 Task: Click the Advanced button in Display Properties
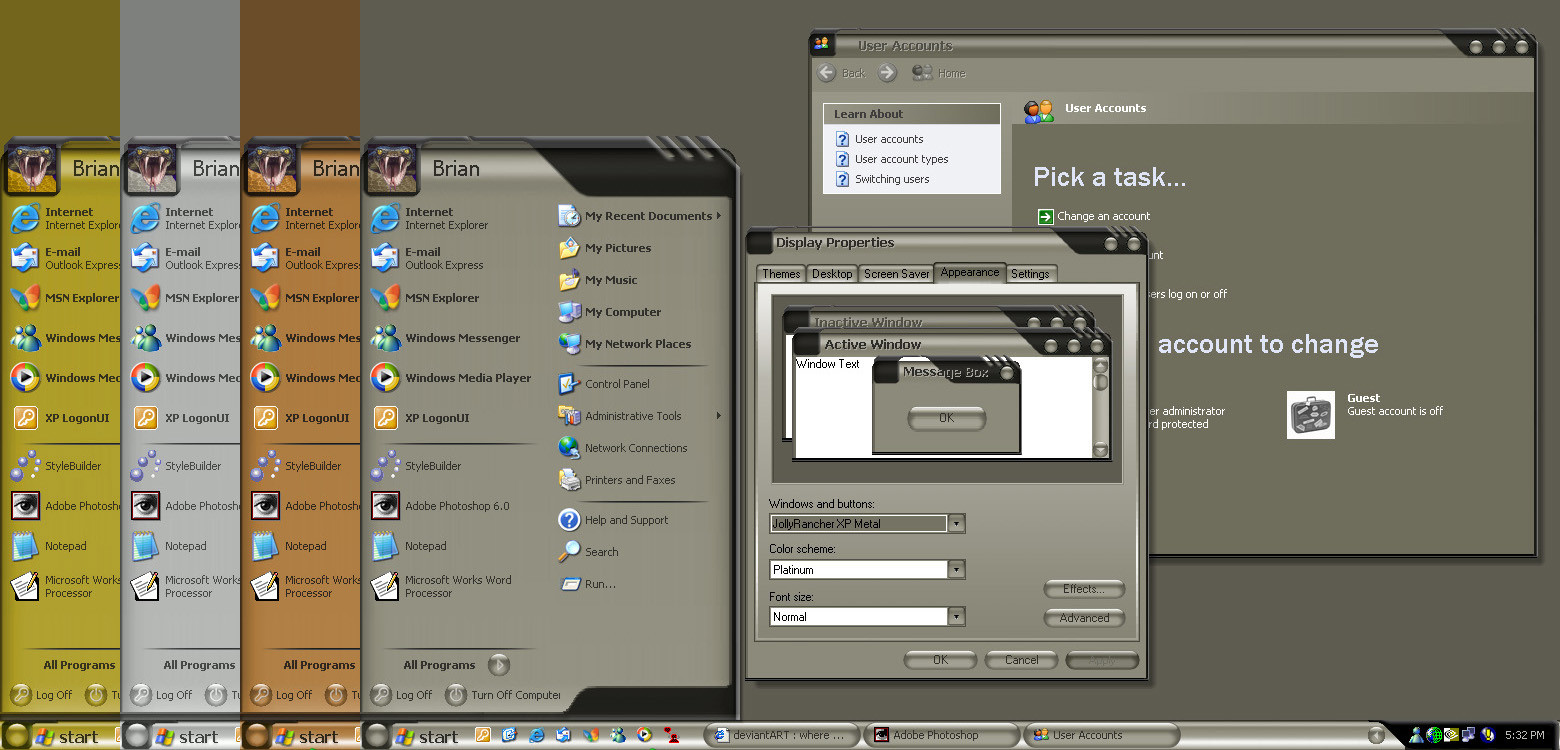1084,618
